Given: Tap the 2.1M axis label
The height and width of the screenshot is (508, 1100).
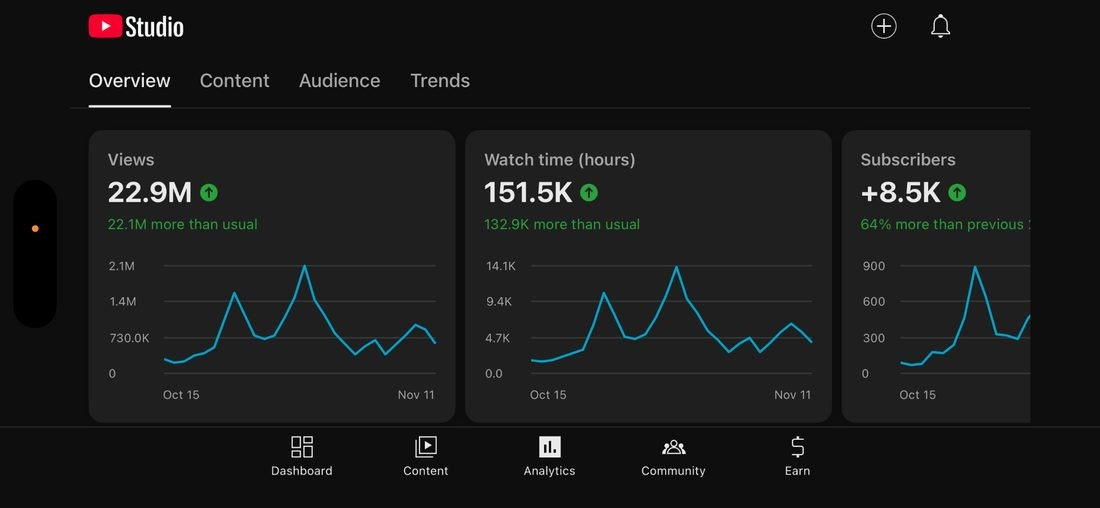Looking at the screenshot, I should 121,266.
